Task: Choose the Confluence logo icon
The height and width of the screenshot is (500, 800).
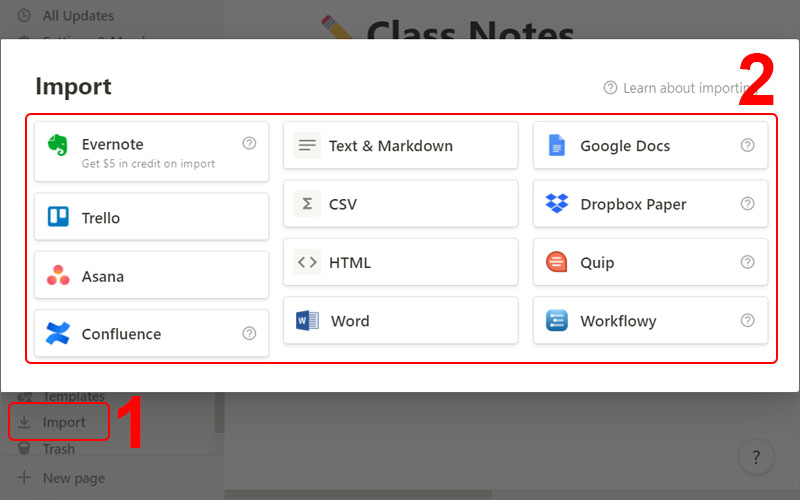Action: [58, 333]
